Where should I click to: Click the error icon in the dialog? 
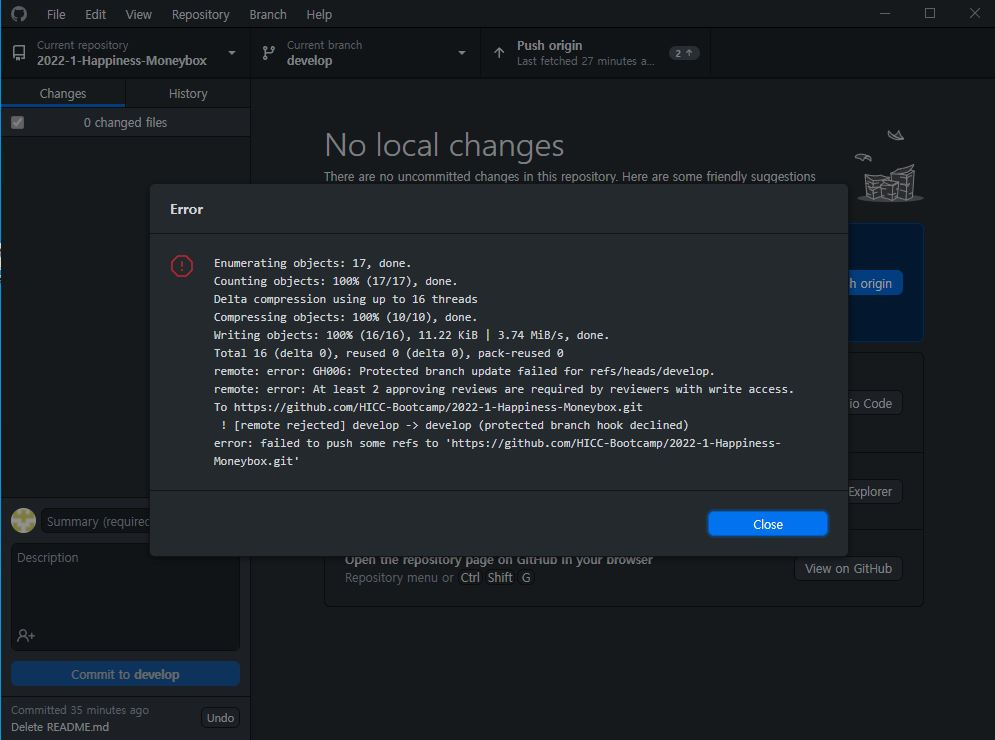click(181, 266)
